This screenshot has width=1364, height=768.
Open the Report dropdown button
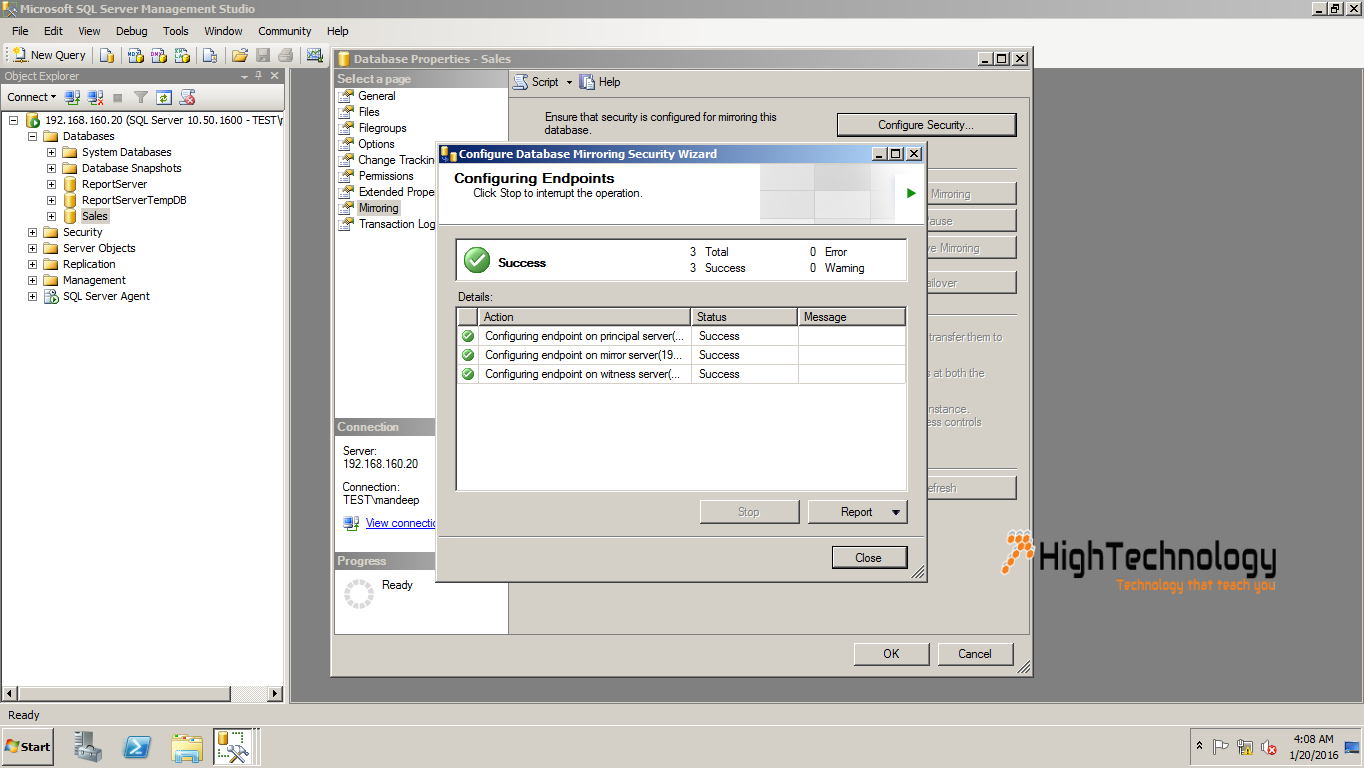click(x=857, y=512)
